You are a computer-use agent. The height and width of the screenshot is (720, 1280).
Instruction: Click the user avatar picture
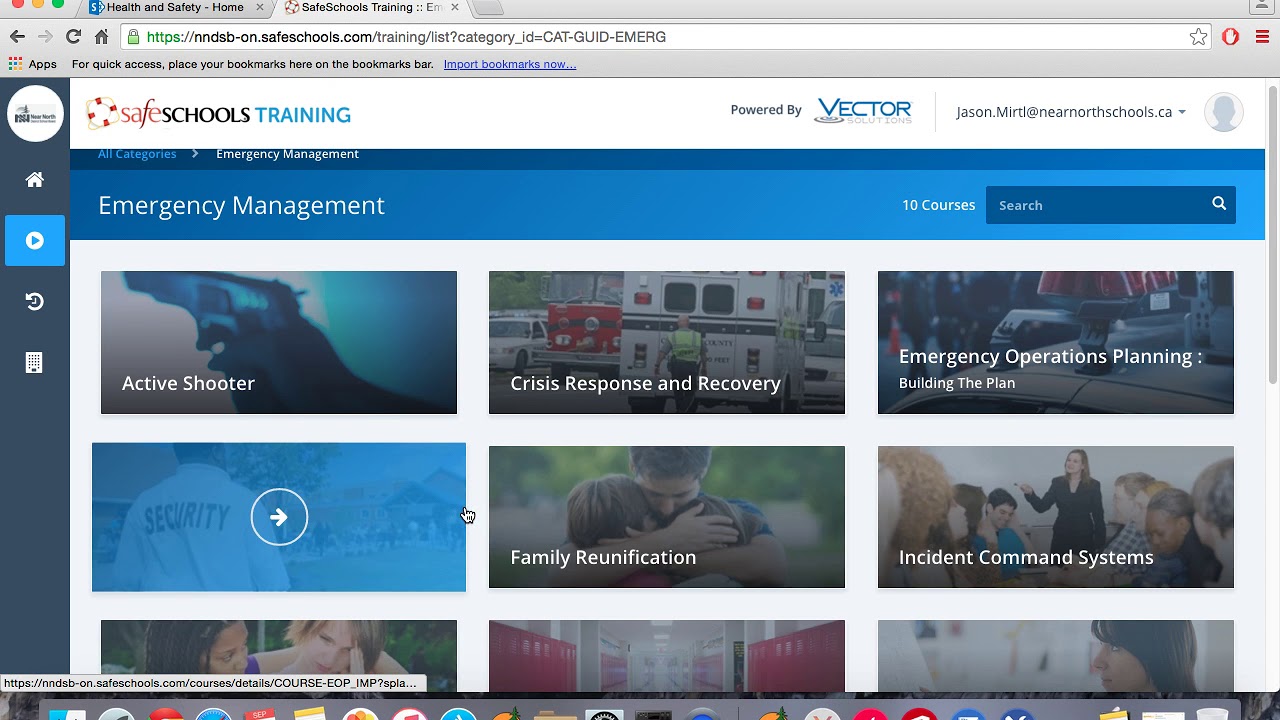coord(1223,112)
